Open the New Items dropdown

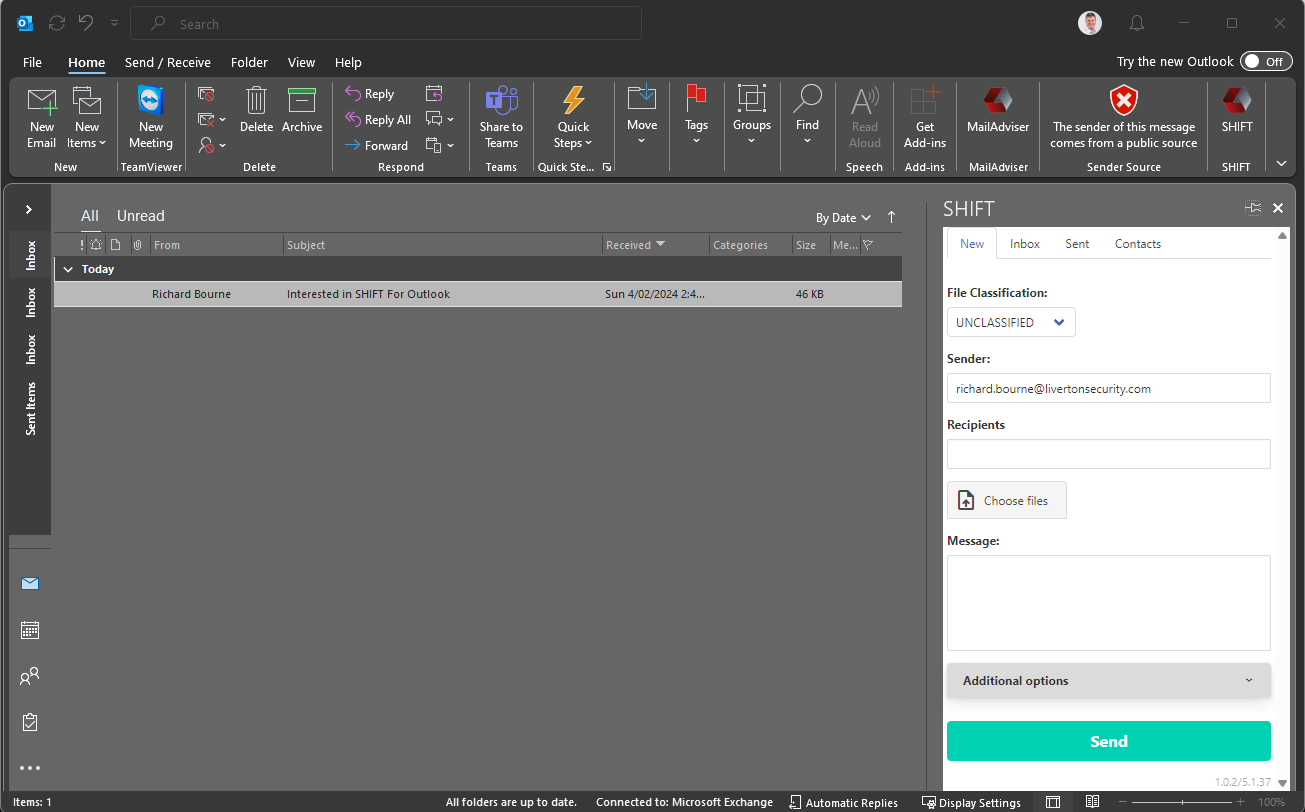[x=87, y=118]
